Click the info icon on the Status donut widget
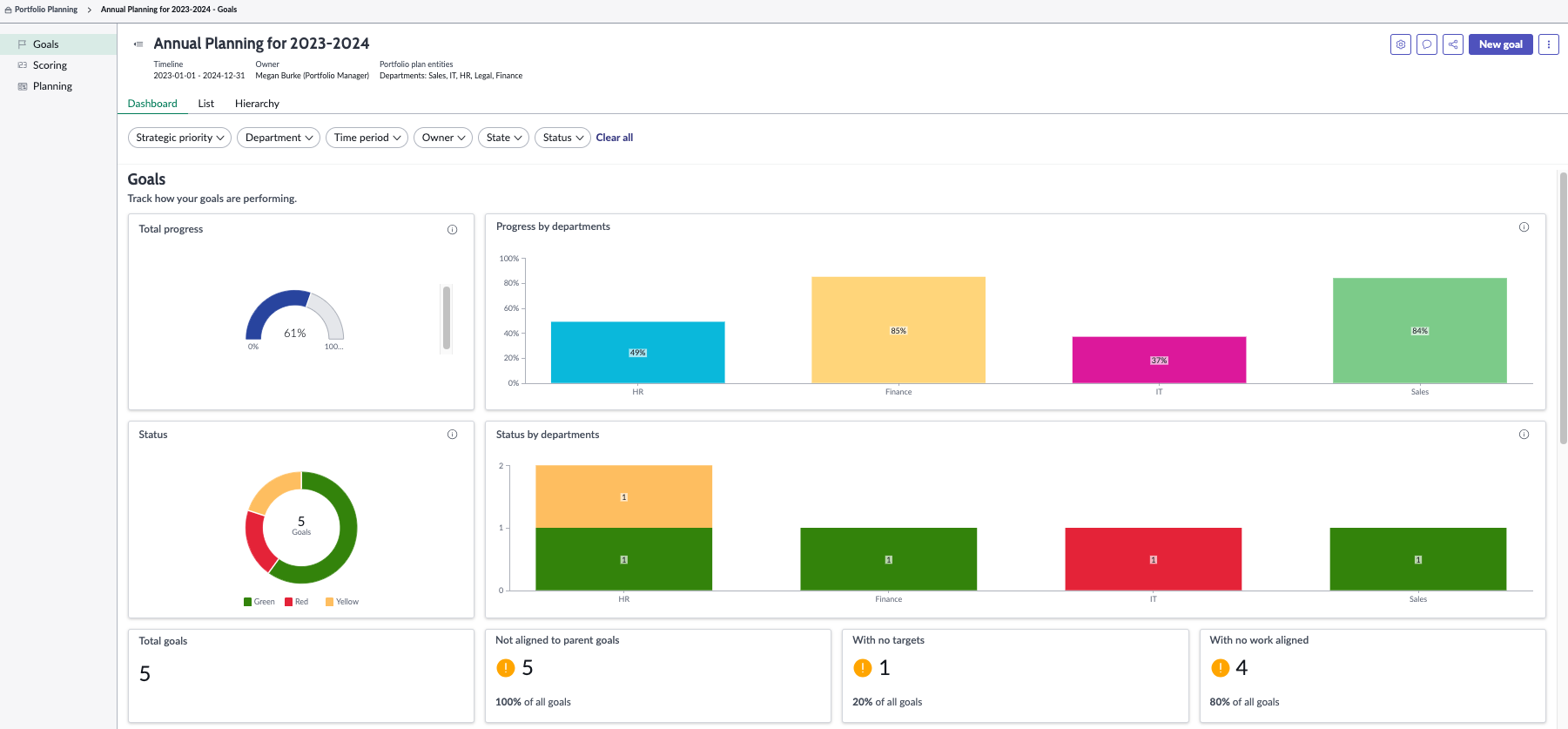 [x=452, y=435]
